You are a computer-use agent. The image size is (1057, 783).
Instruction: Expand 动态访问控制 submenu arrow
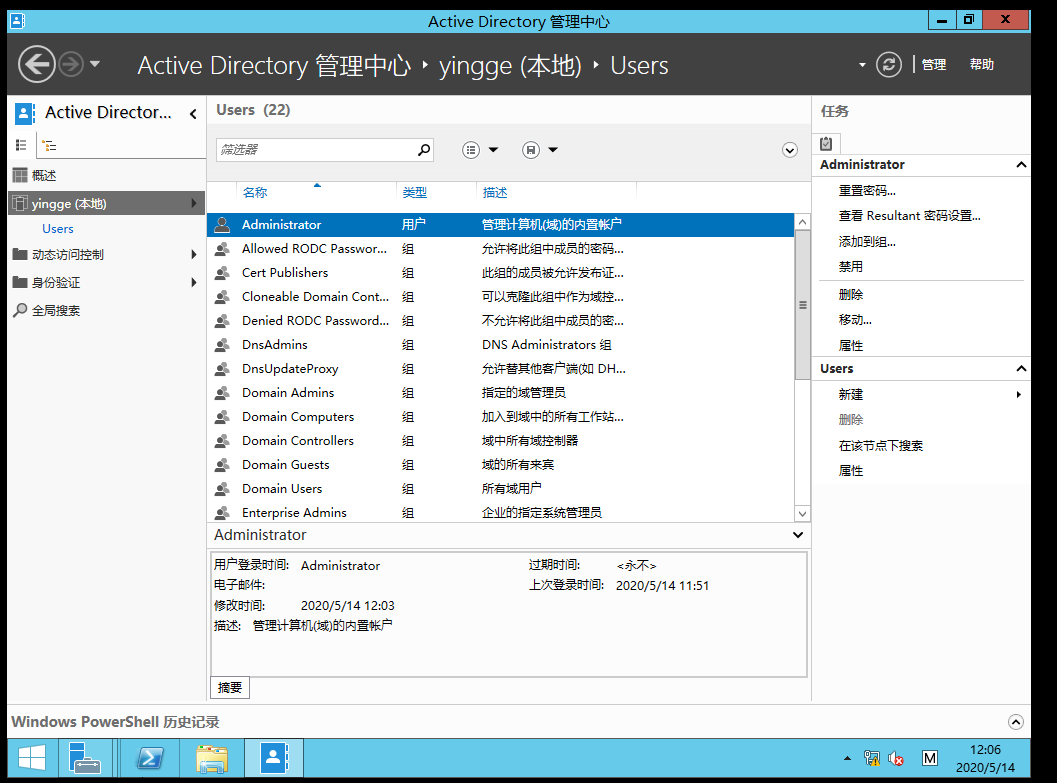[x=194, y=255]
